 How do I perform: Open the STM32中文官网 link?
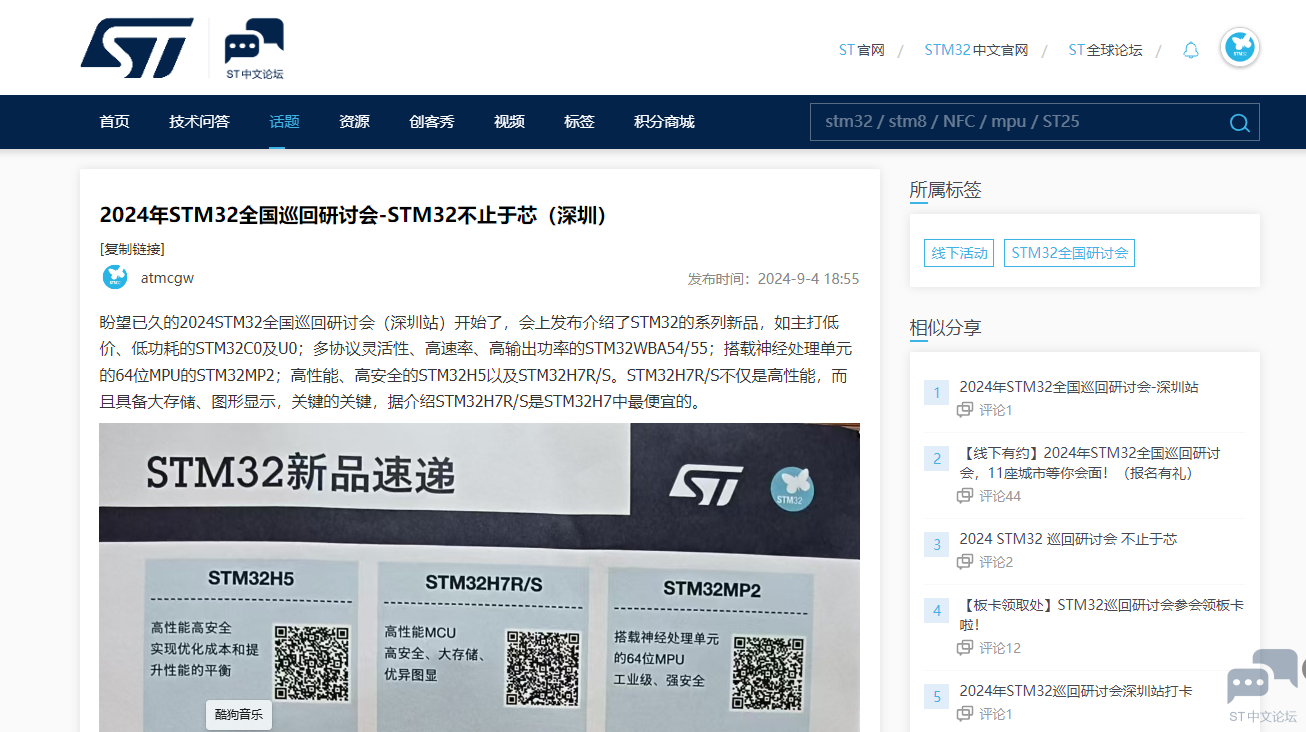tap(976, 50)
